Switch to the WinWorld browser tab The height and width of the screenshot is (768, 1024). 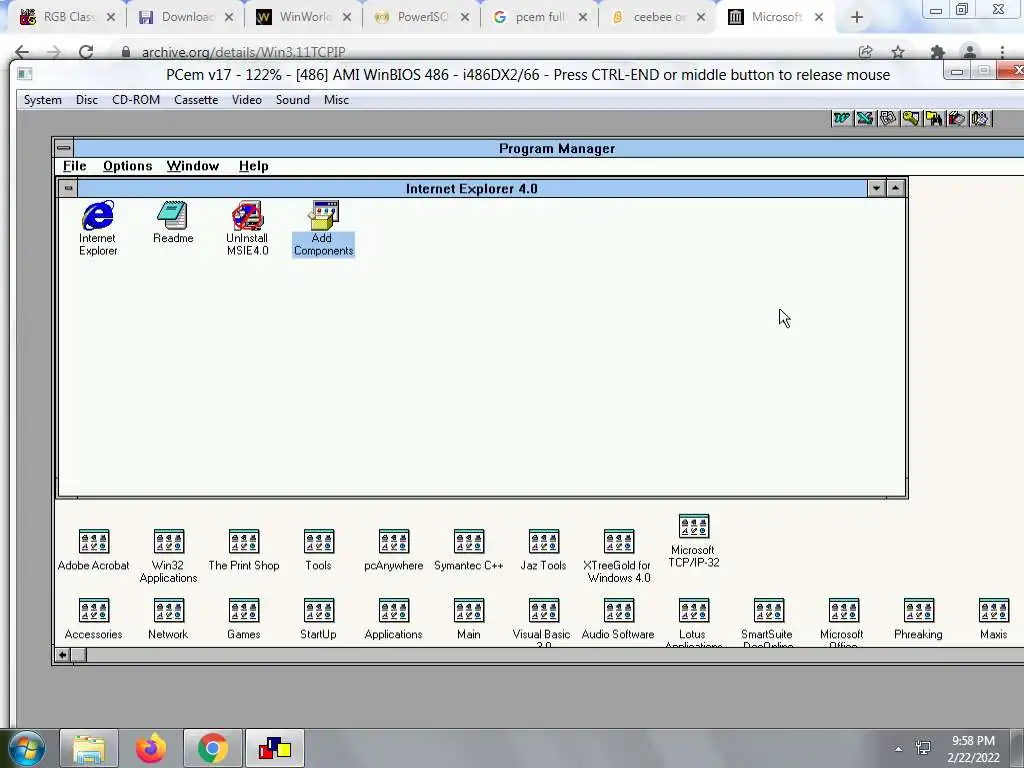pos(303,17)
